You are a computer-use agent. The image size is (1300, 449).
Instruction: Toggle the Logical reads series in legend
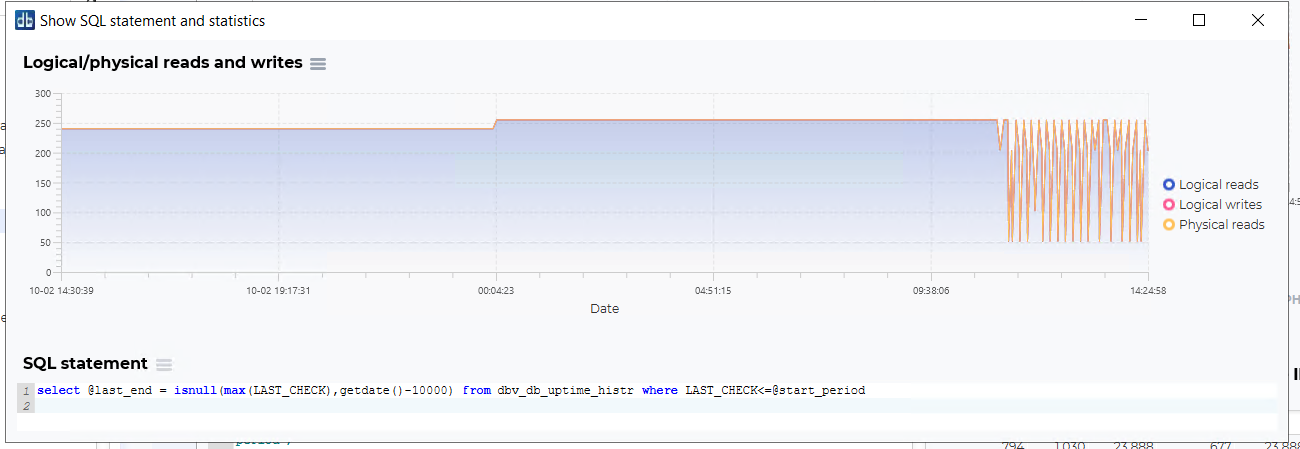tap(1218, 185)
